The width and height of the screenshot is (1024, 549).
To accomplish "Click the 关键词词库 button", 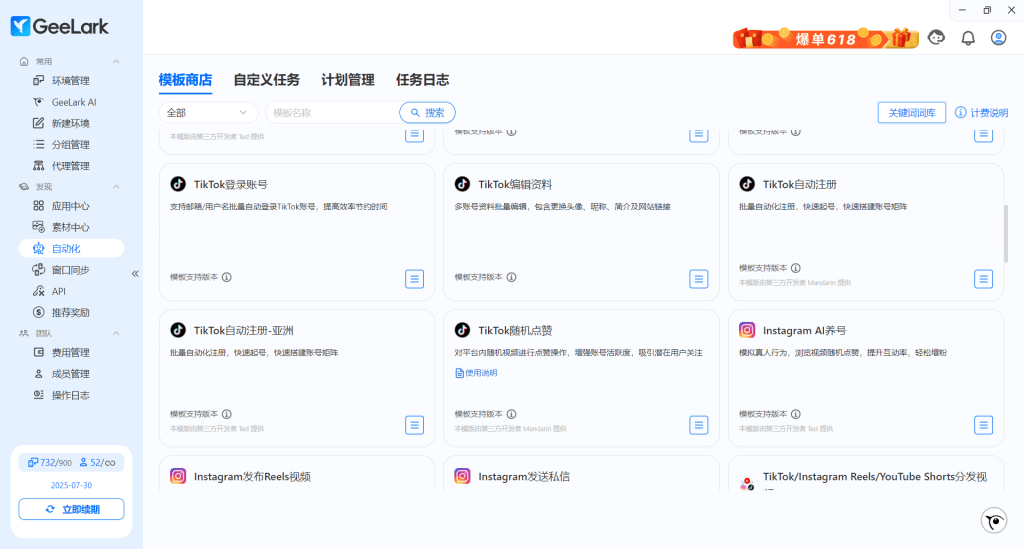I will [911, 113].
